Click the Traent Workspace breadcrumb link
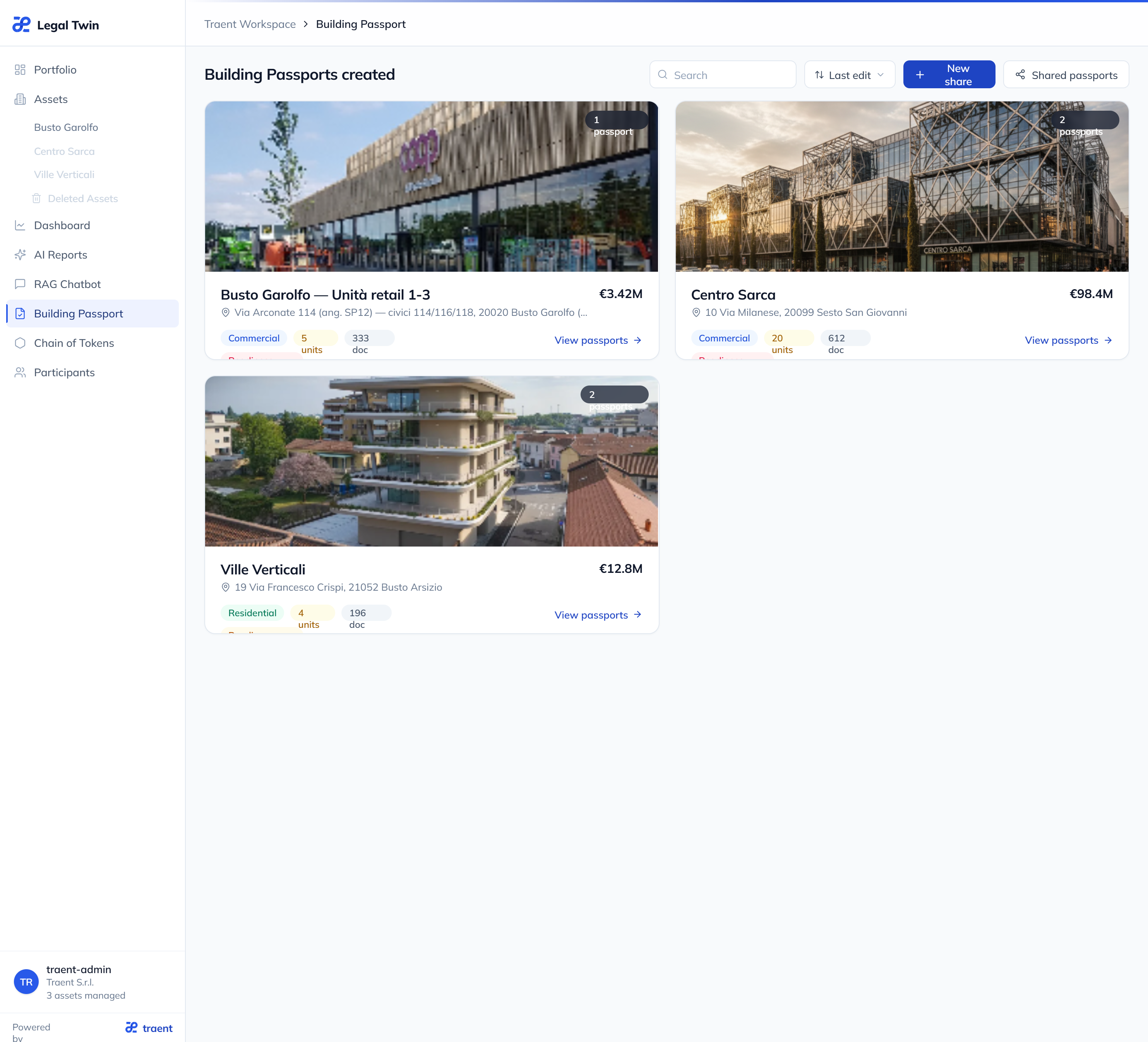Screen dimensions: 1148x1042 click(x=250, y=24)
